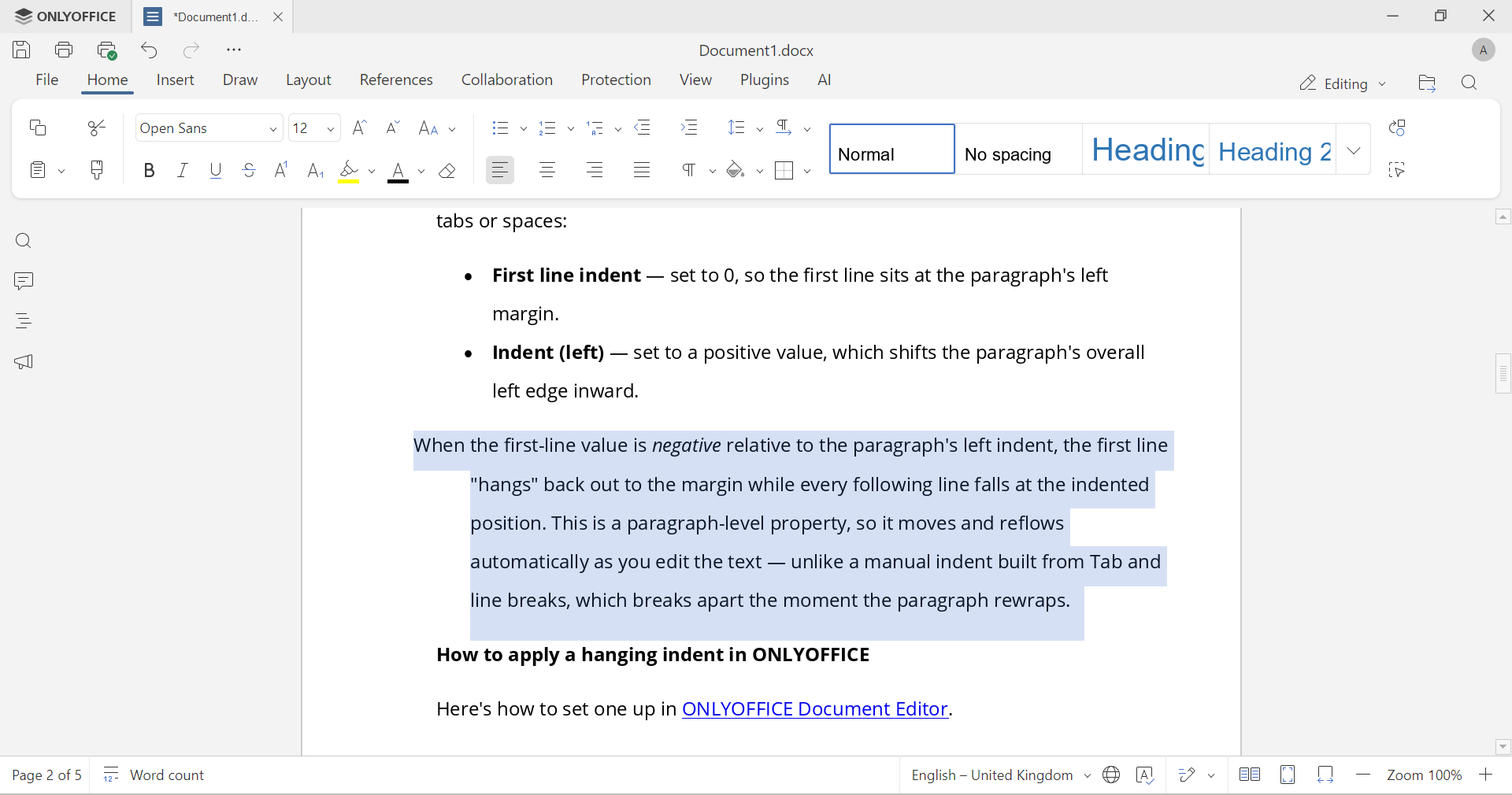Open the Comments panel in left sidebar
The image size is (1512, 795).
pos(24,281)
